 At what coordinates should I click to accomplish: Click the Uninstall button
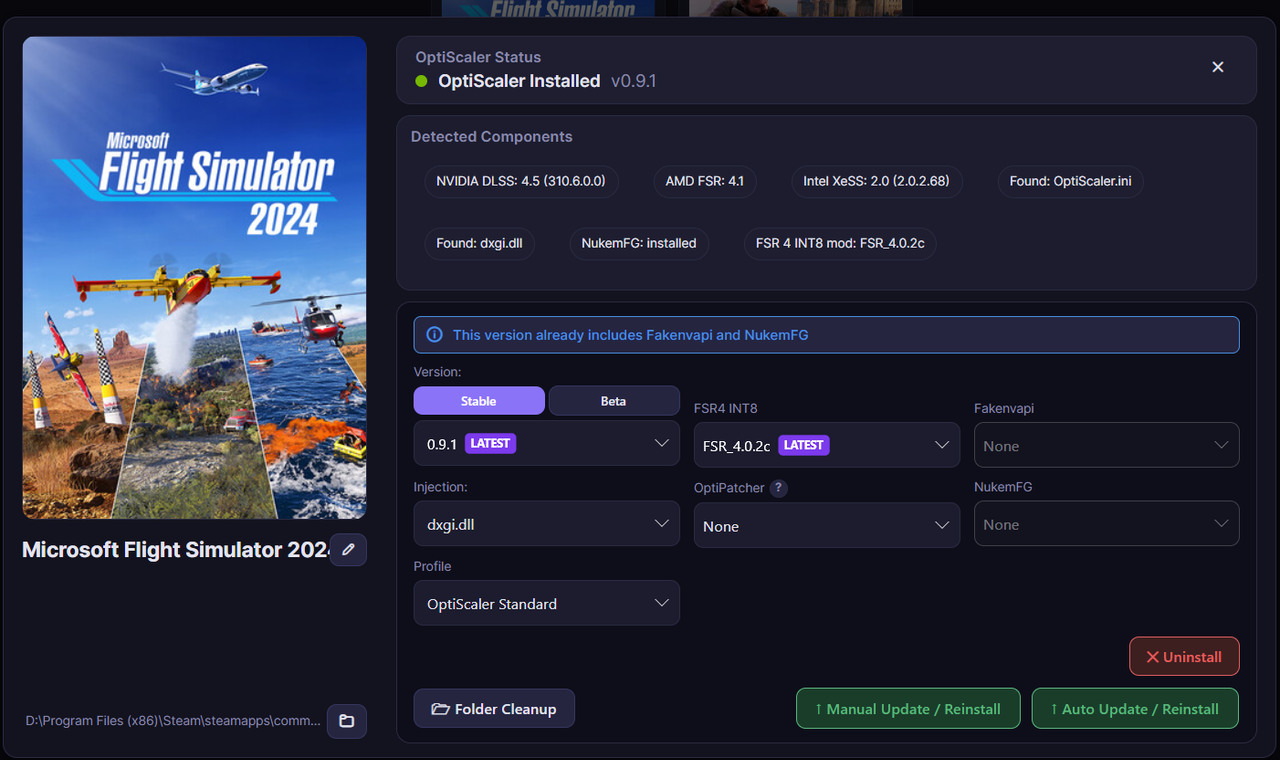point(1184,657)
